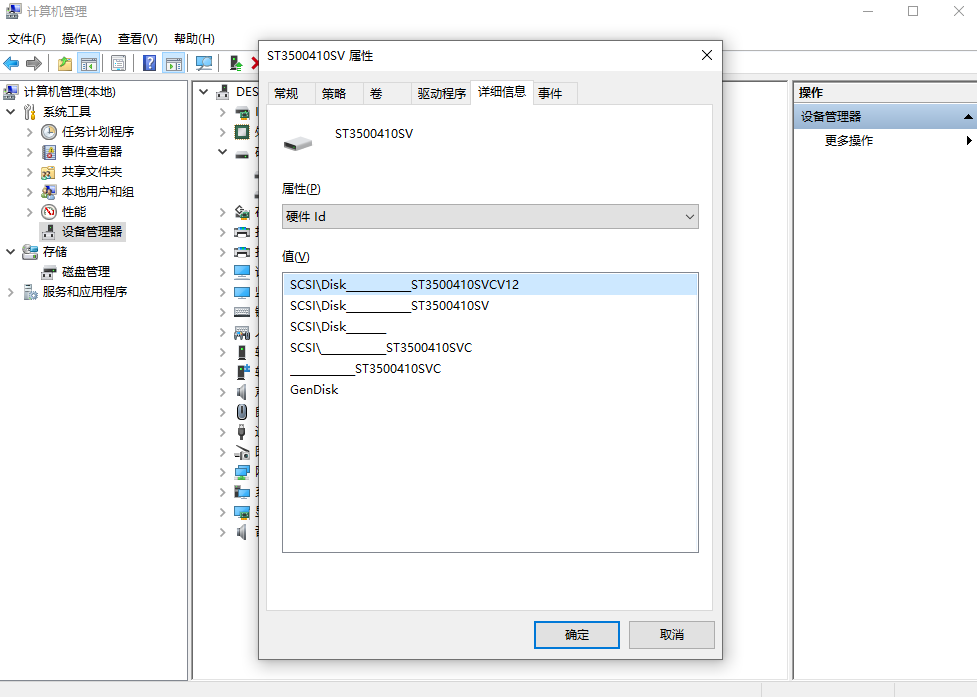The image size is (977, 697).
Task: Click the 任务计划程序 icon
Action: point(48,131)
